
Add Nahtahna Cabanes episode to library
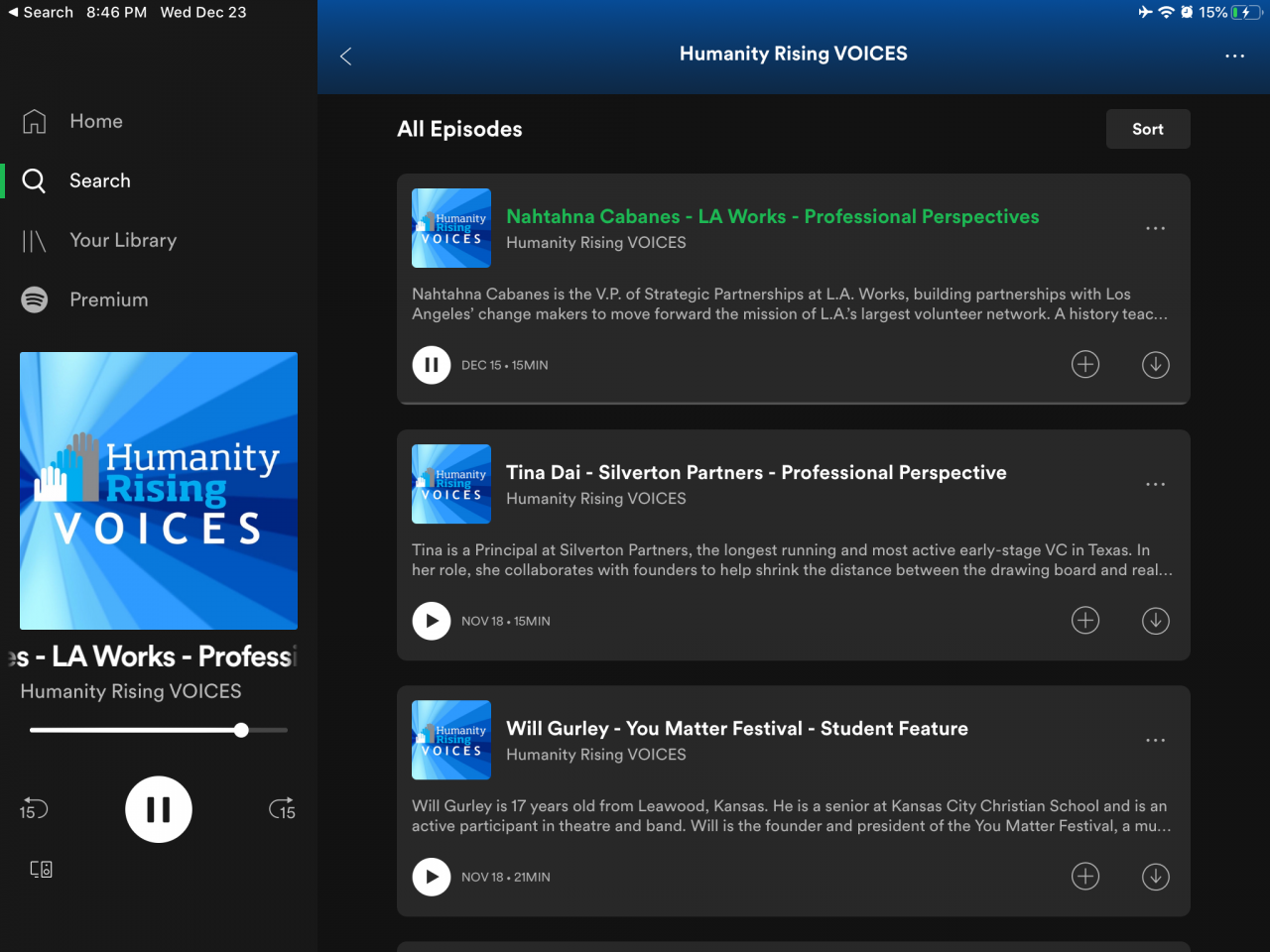point(1085,365)
